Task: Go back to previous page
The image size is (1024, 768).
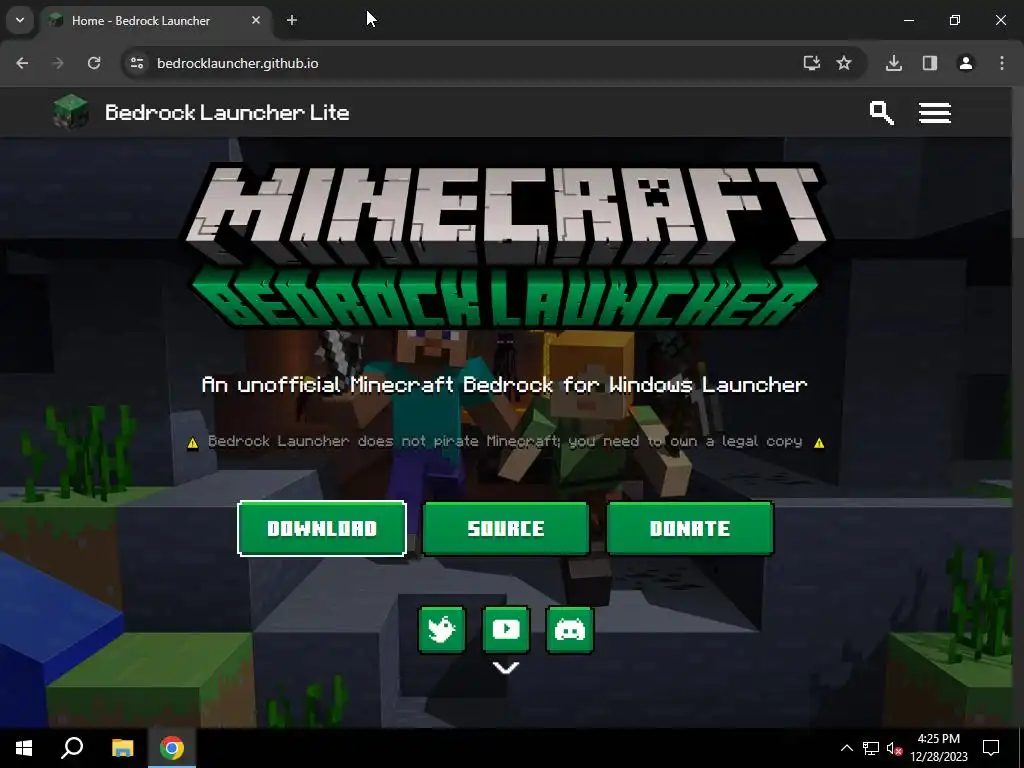Action: click(22, 63)
